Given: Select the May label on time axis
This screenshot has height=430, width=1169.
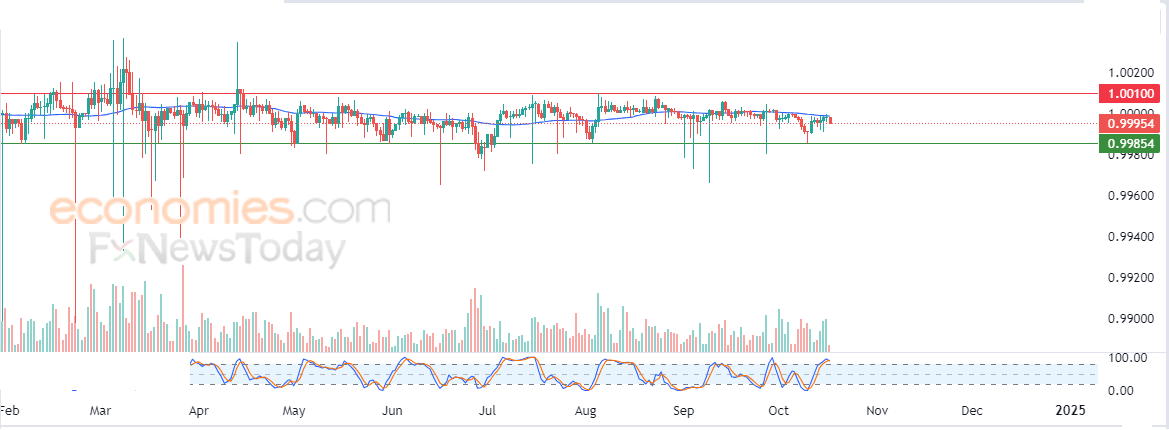Looking at the screenshot, I should [294, 411].
